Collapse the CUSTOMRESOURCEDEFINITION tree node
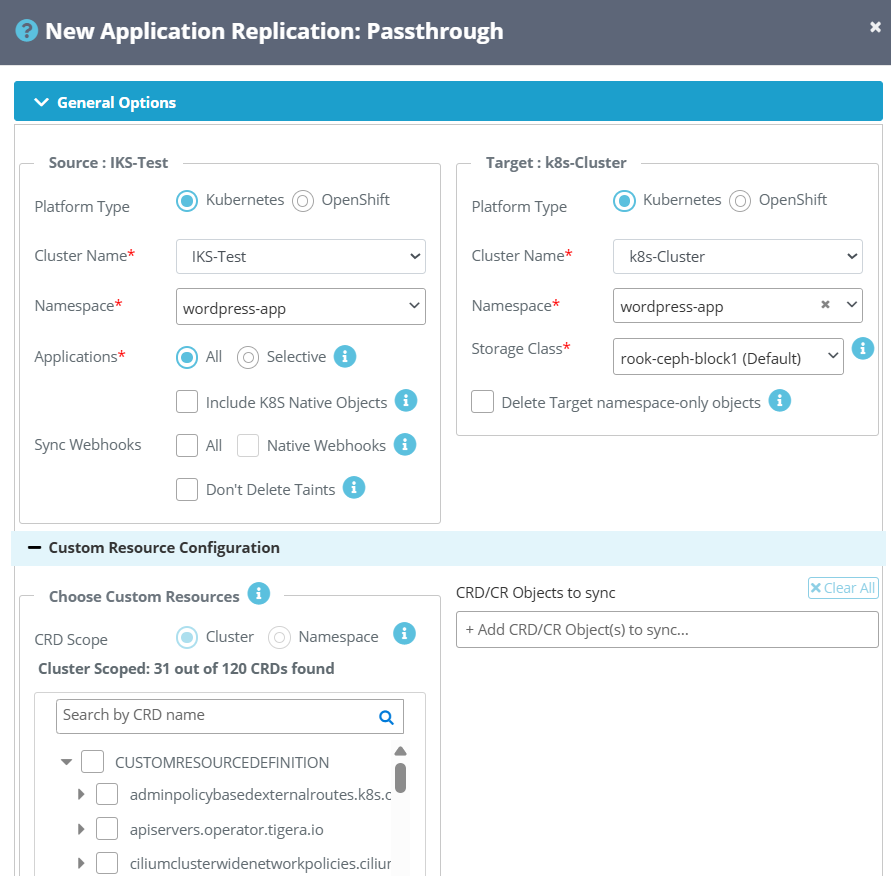Screen dimensions: 891x876 [66, 762]
